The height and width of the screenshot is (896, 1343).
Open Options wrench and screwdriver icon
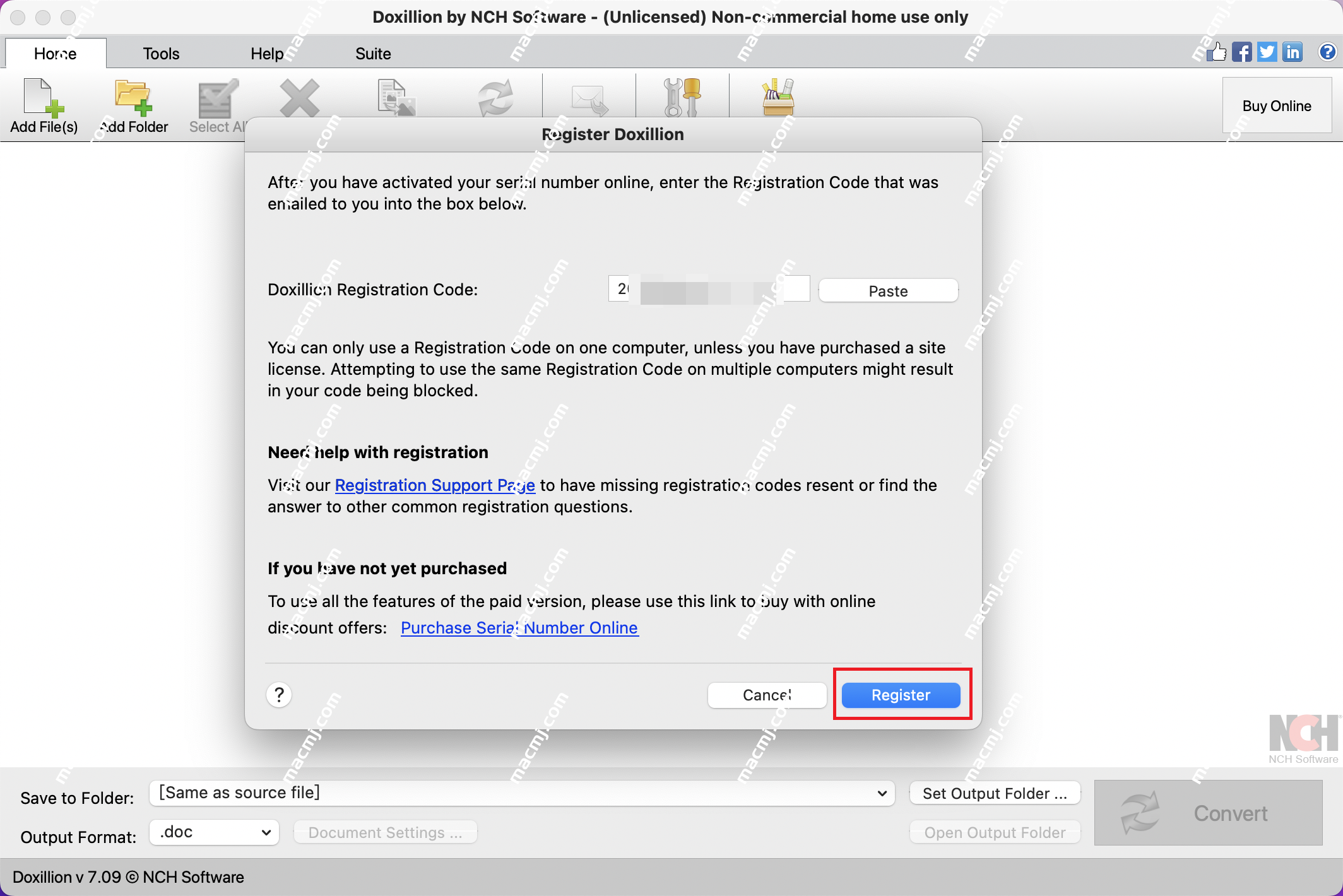click(682, 98)
